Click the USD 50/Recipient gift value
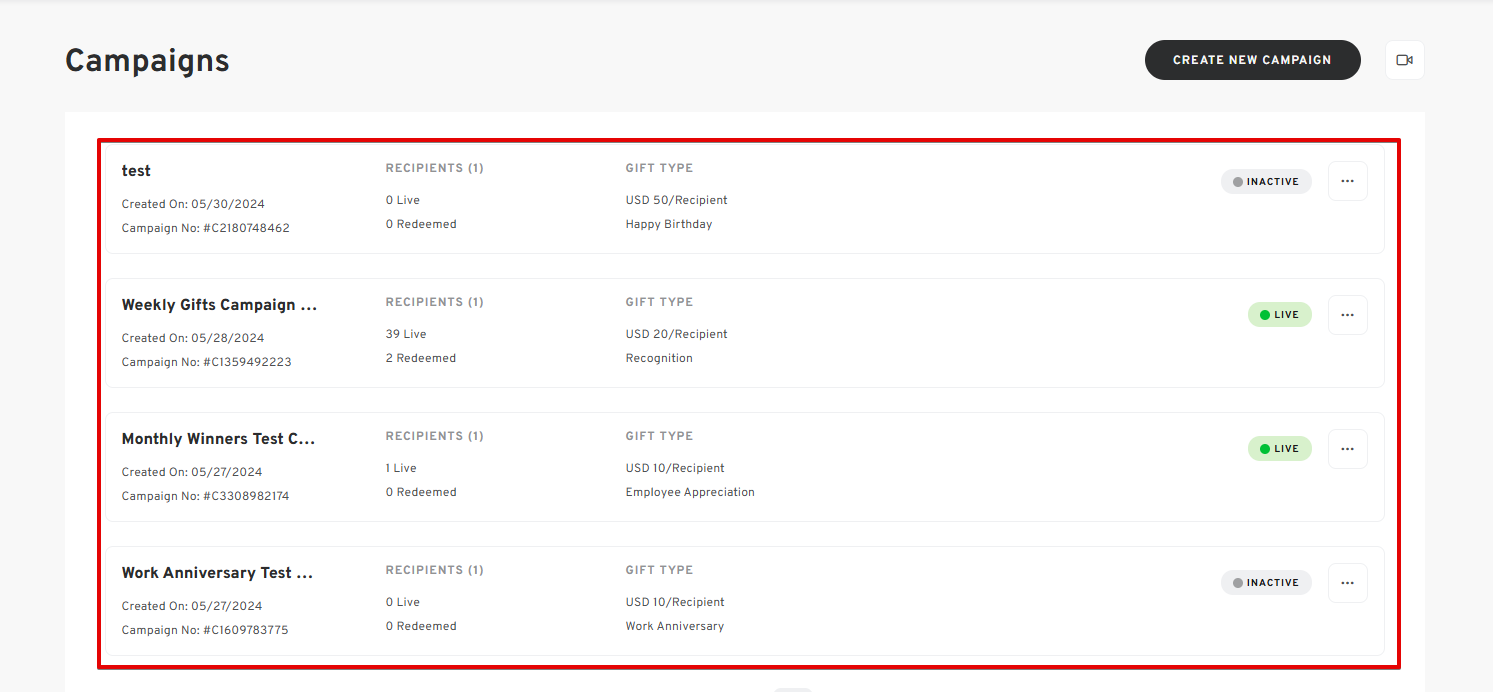 677,200
